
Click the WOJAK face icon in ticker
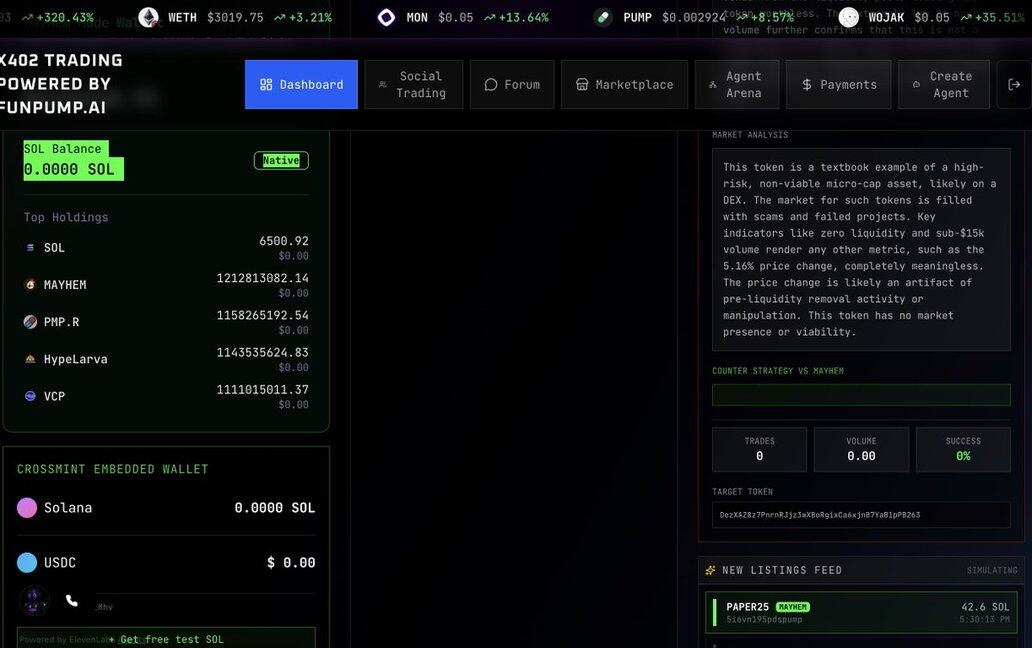849,17
